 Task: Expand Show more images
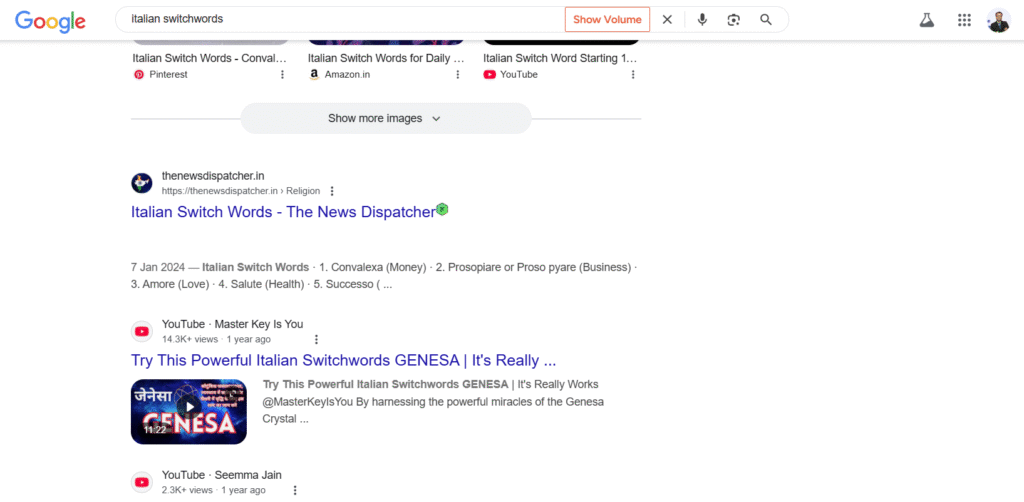point(385,118)
